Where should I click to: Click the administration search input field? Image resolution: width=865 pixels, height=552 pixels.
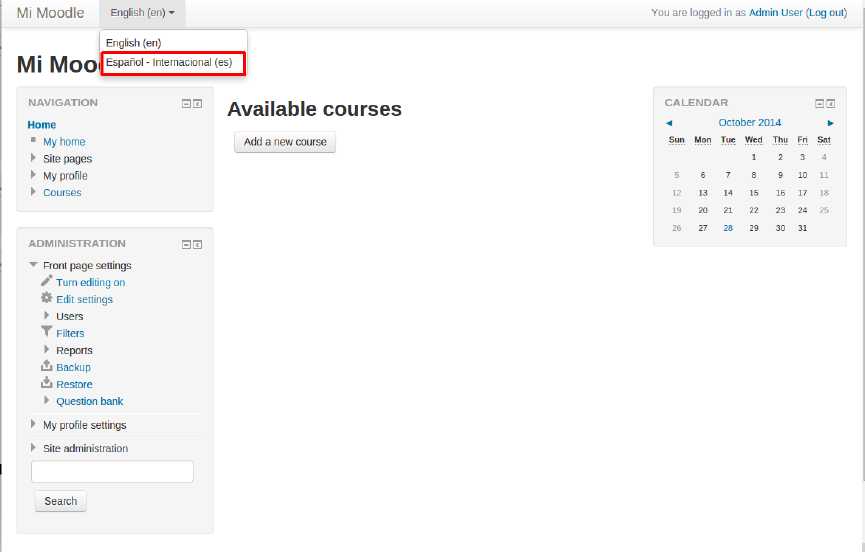click(x=112, y=472)
